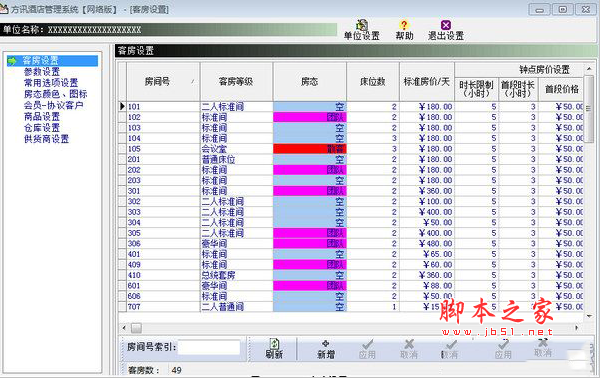This screenshot has width=600, height=378.
Task: Click the ¥60.00 price of room 409
Action: (427, 264)
